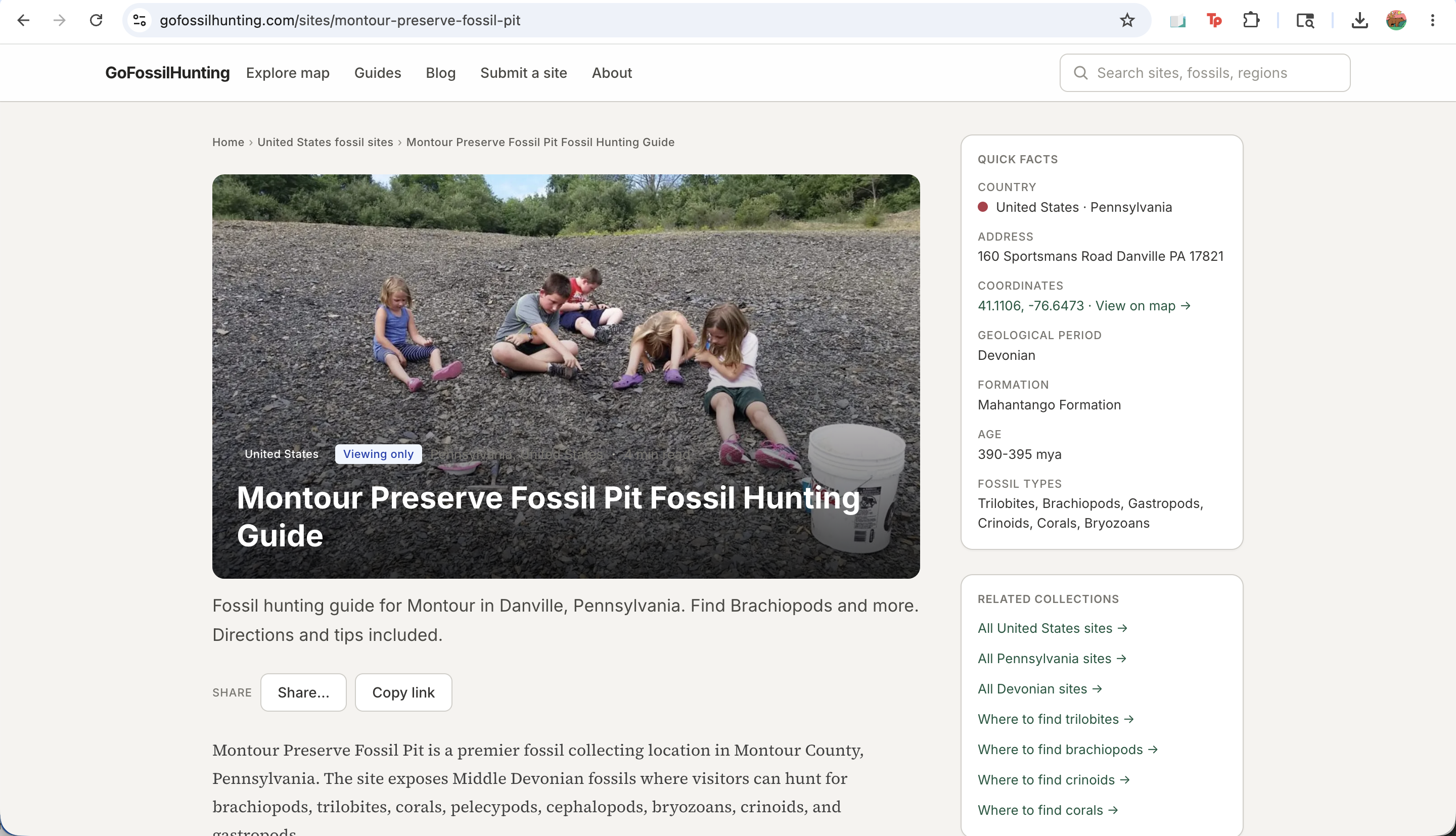Image resolution: width=1456 pixels, height=836 pixels.
Task: Open All United States sites collection
Action: (1053, 628)
